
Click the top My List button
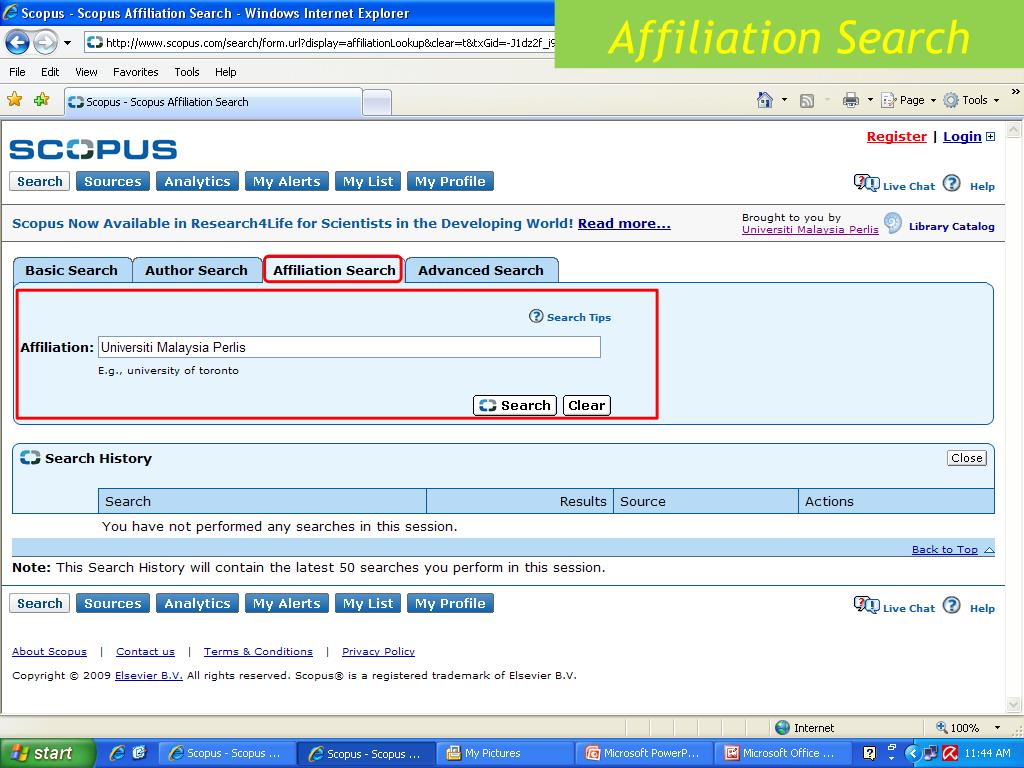[368, 182]
